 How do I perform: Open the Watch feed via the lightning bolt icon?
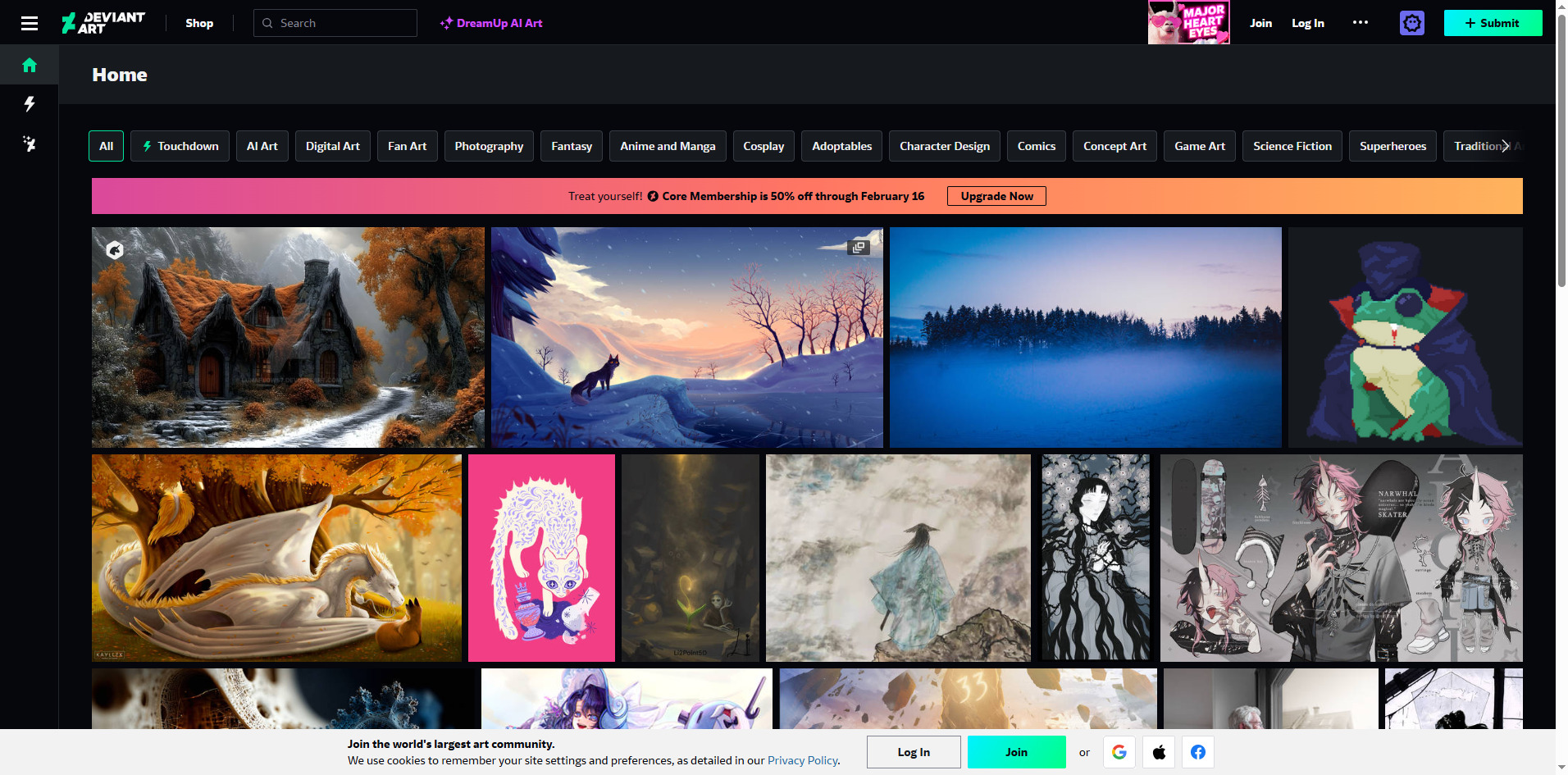point(30,104)
